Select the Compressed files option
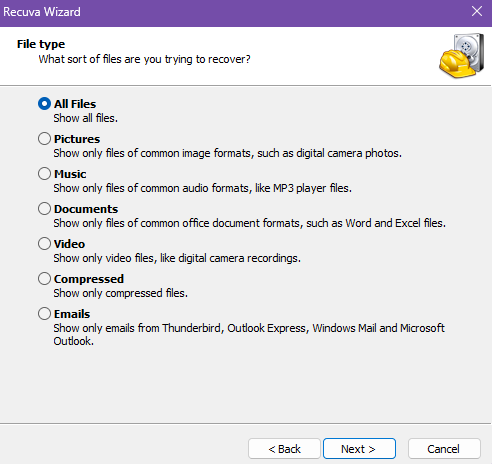The image size is (492, 464). pos(44,279)
